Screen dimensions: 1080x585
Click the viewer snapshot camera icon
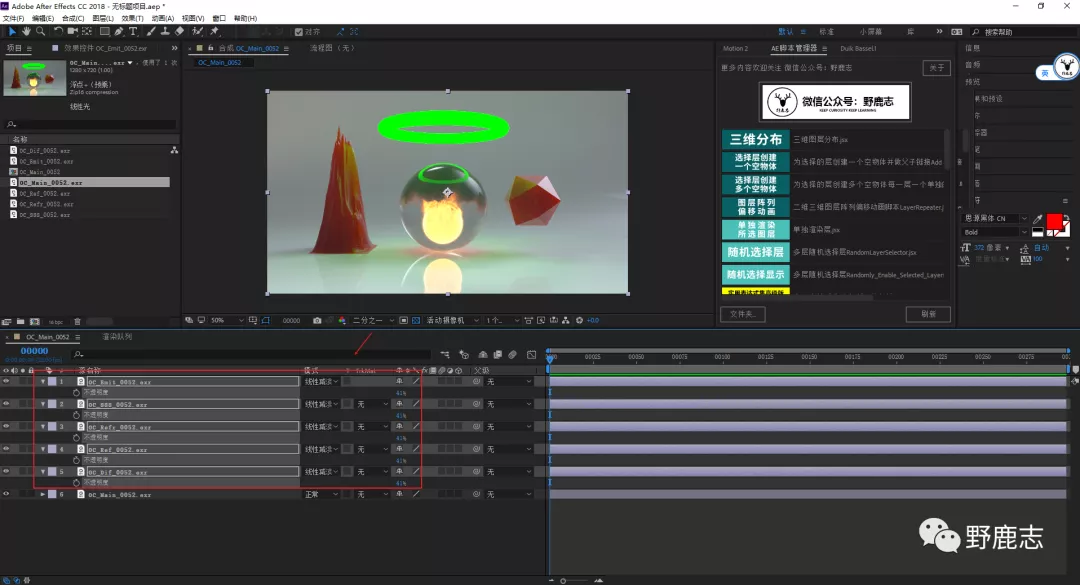[x=317, y=320]
